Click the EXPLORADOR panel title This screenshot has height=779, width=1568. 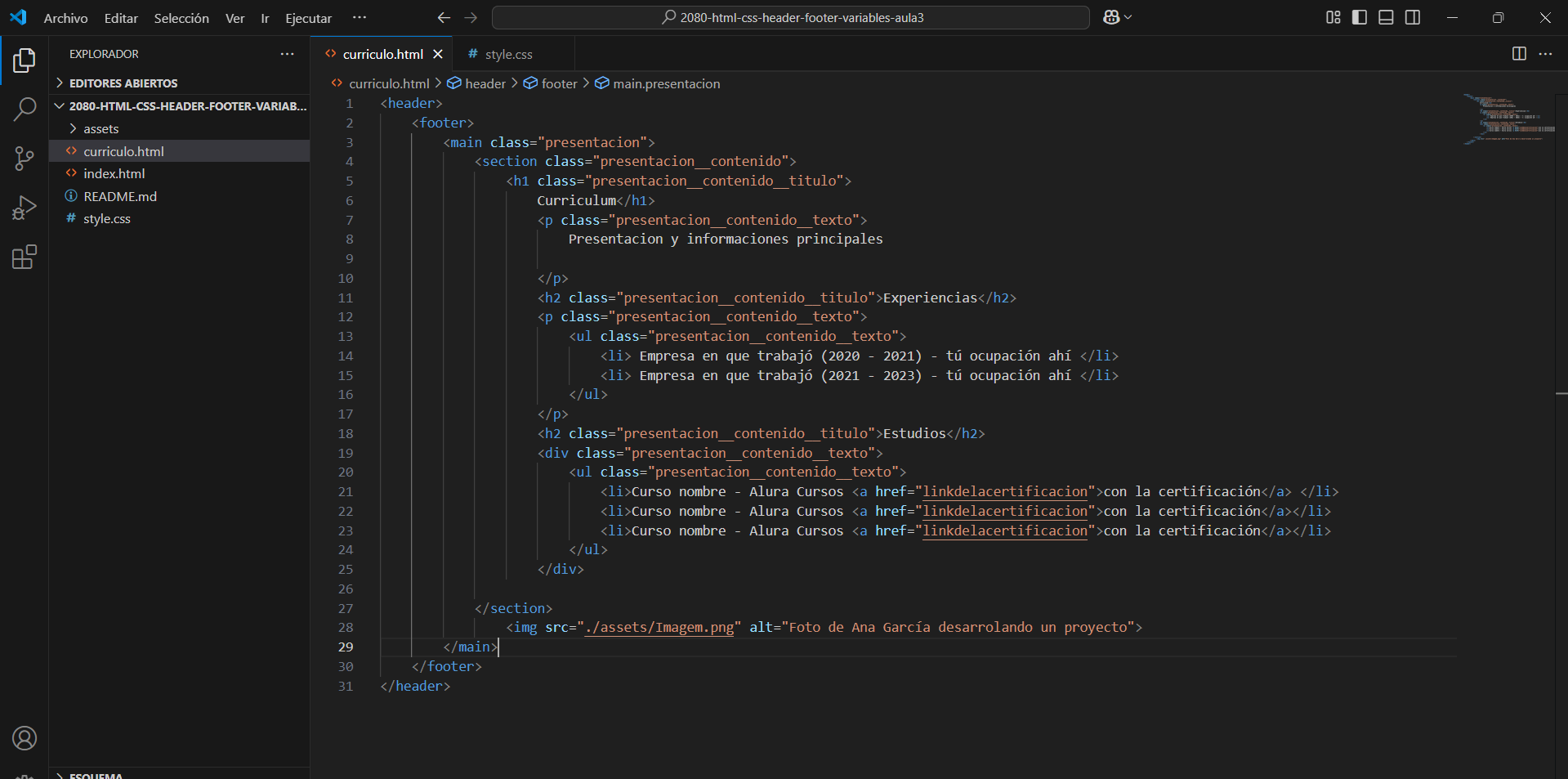[x=104, y=54]
